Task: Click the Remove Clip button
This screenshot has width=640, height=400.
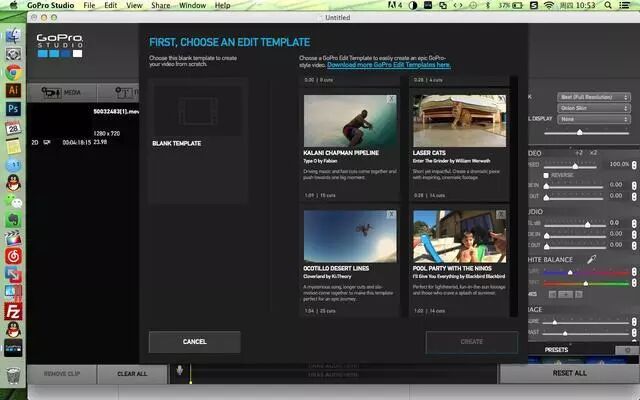Action: [62, 374]
